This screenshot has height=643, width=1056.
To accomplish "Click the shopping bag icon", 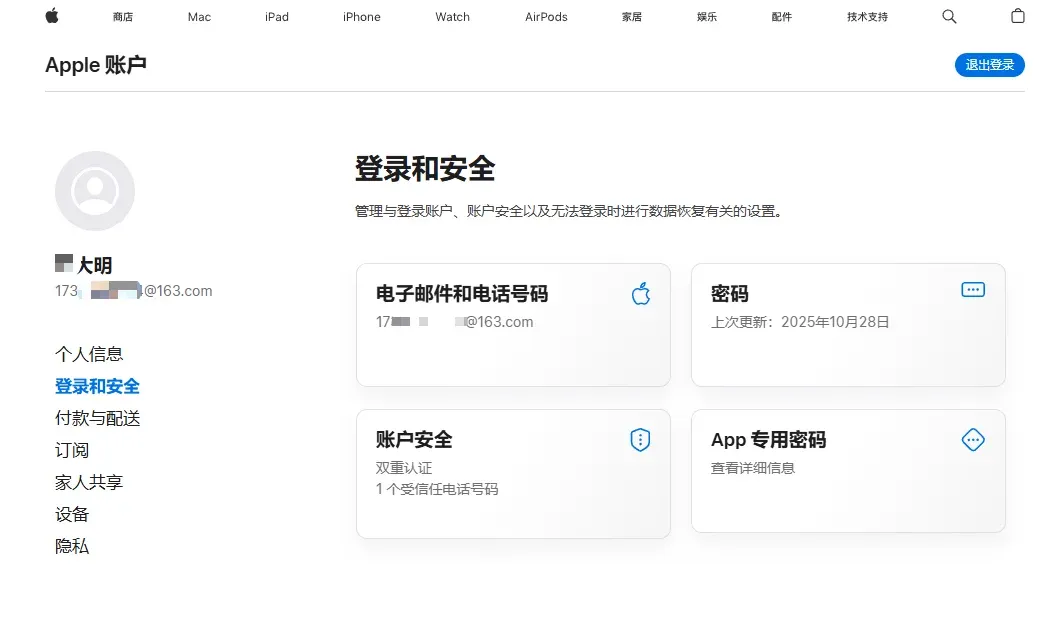I will coord(1019,16).
